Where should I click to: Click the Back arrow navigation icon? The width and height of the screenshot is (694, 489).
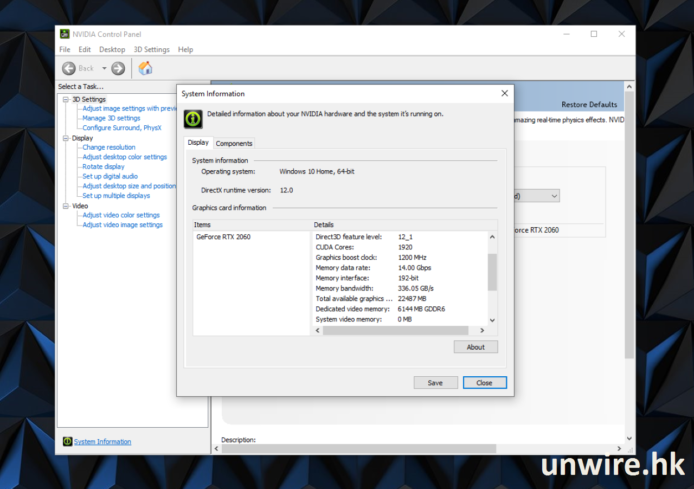click(x=69, y=68)
